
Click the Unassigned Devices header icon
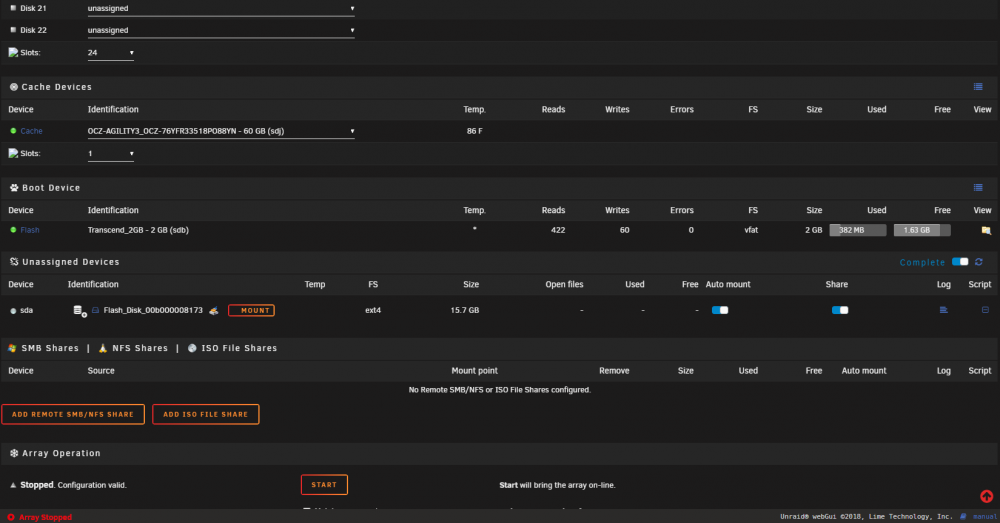[14, 262]
